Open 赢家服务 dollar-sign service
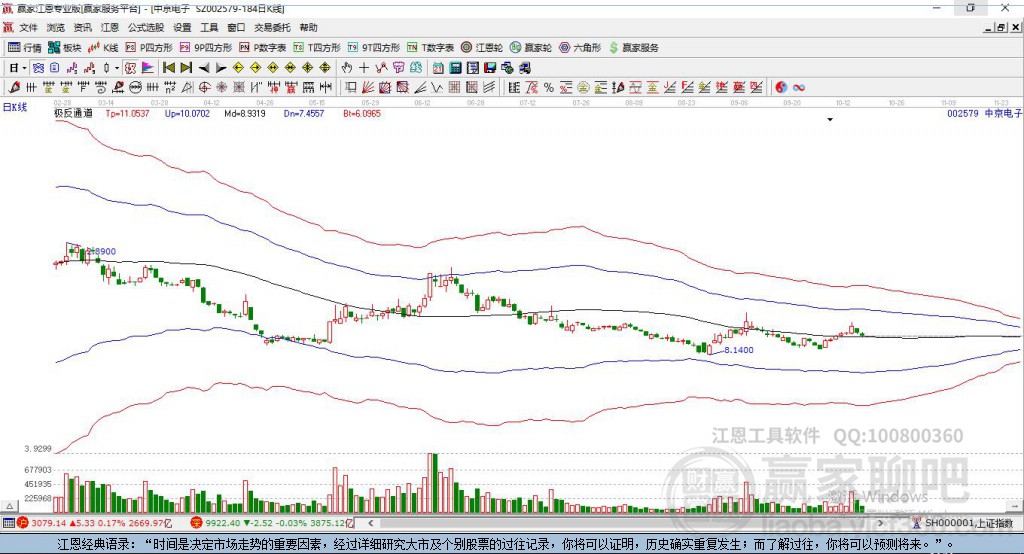The height and width of the screenshot is (554, 1024). tap(633, 48)
